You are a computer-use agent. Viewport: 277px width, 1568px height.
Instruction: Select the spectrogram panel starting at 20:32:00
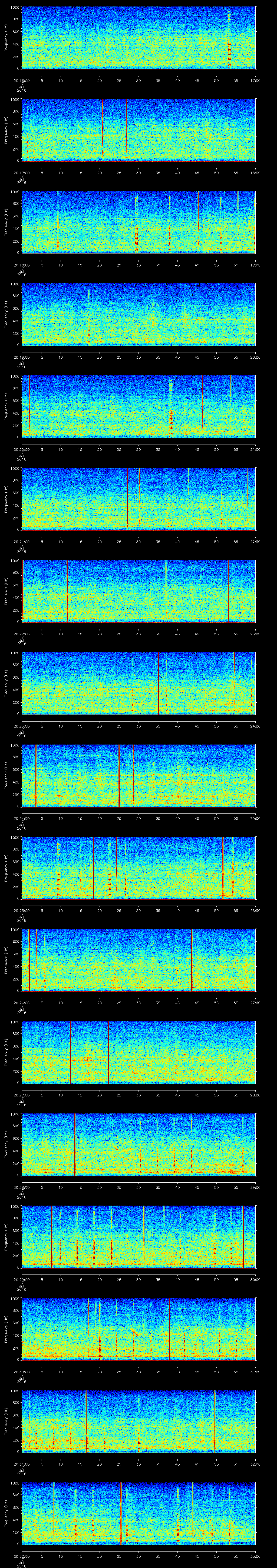pyautogui.click(x=139, y=1513)
